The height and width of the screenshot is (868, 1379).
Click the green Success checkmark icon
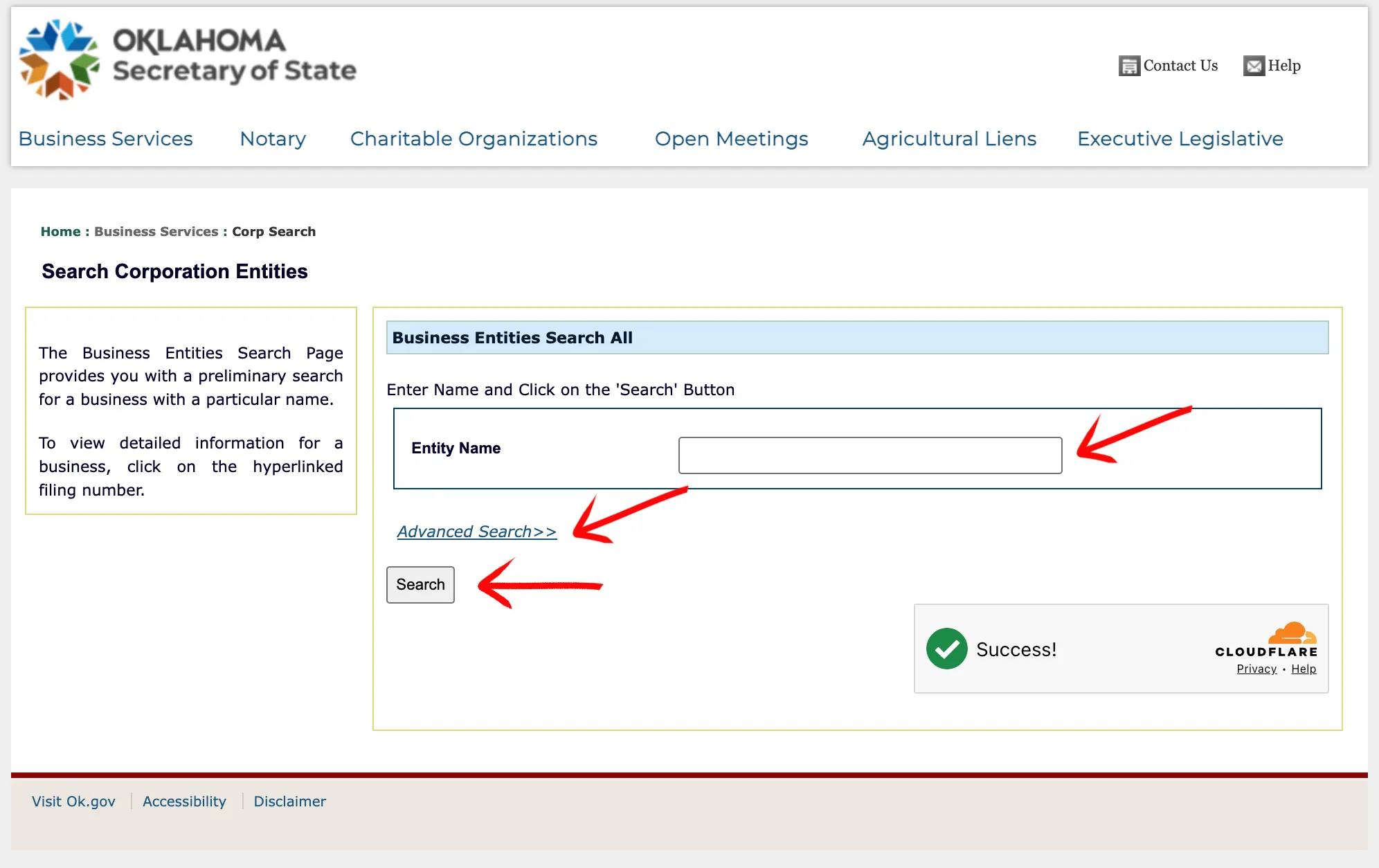946,649
